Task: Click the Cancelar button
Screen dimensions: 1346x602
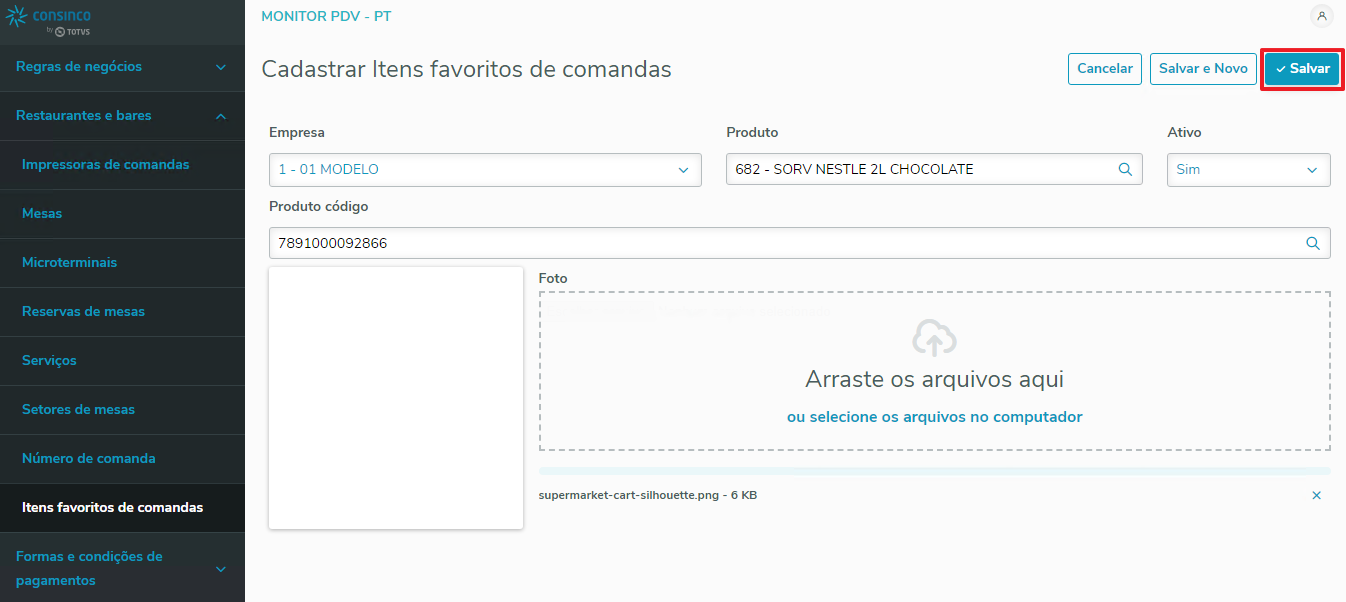Action: (x=1104, y=69)
